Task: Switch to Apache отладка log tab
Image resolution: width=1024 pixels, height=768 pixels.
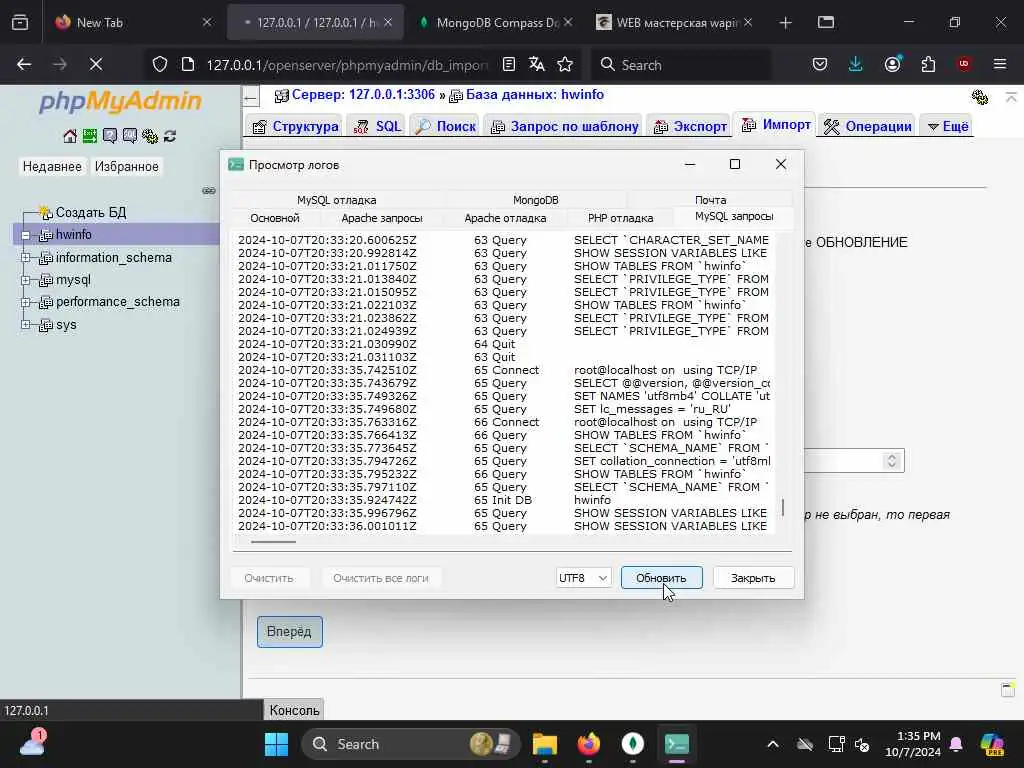Action: click(x=505, y=218)
